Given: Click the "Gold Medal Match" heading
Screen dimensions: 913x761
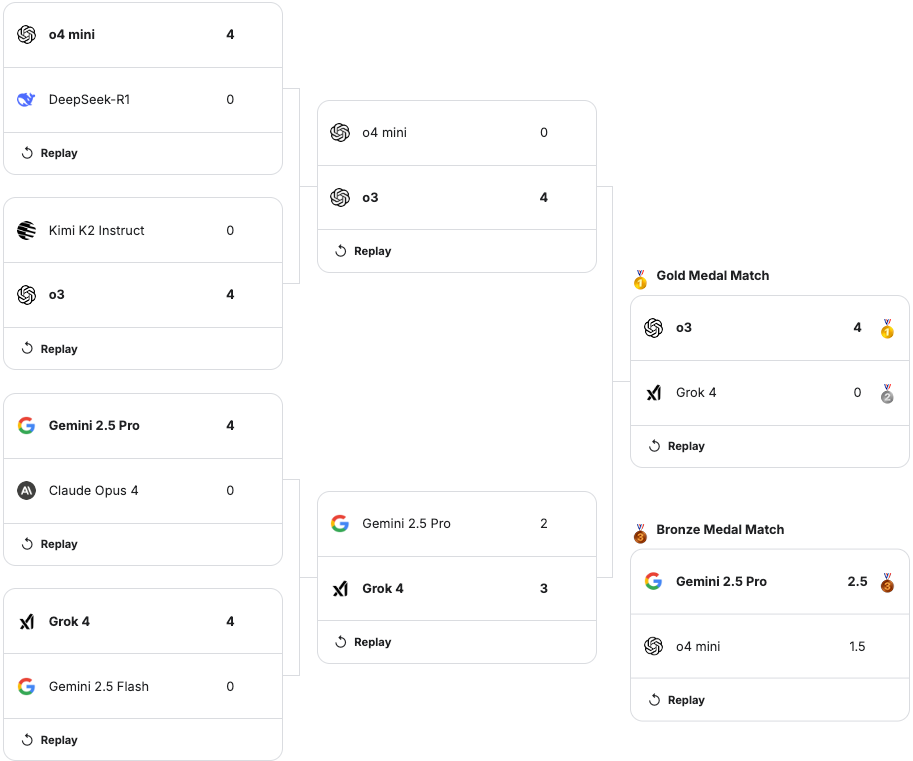Looking at the screenshot, I should pos(713,275).
